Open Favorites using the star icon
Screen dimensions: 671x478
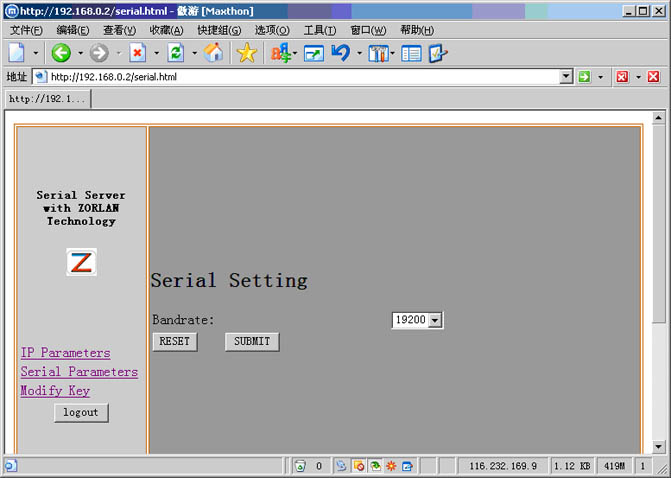pos(246,53)
